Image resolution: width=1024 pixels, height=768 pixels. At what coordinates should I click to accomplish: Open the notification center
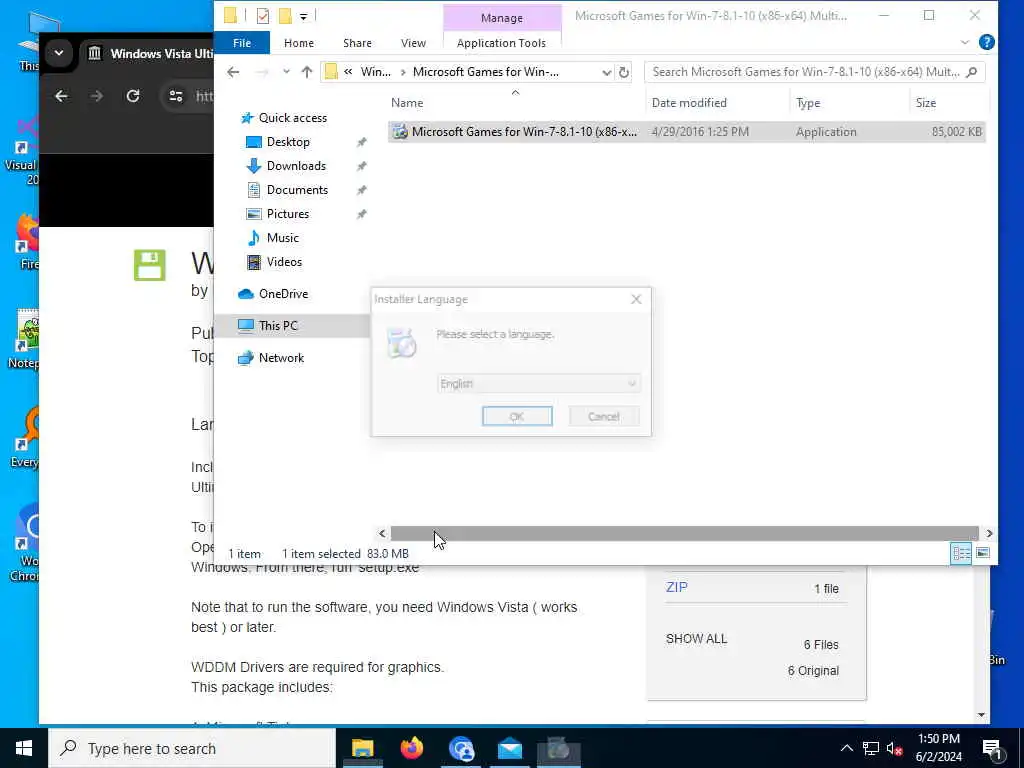(x=992, y=748)
